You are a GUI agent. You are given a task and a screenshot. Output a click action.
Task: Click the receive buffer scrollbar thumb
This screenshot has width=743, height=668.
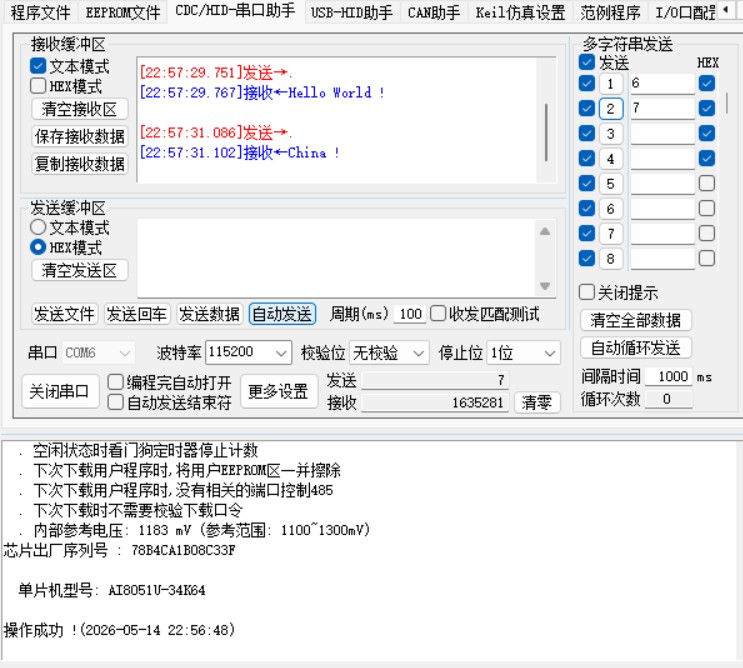pos(546,133)
